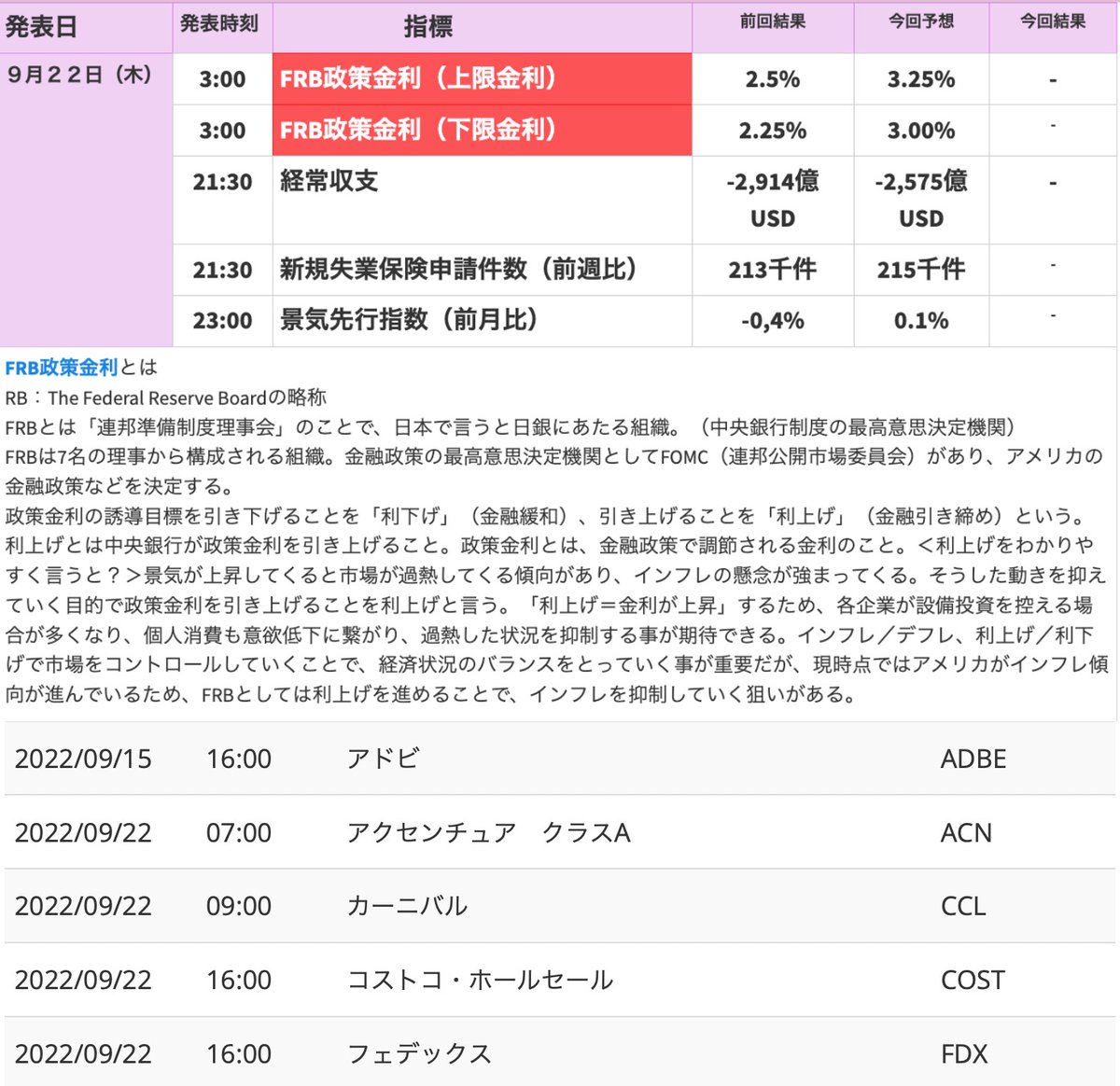Select the 発表日 column header
Screen dimensions: 1120x1086
(86, 27)
